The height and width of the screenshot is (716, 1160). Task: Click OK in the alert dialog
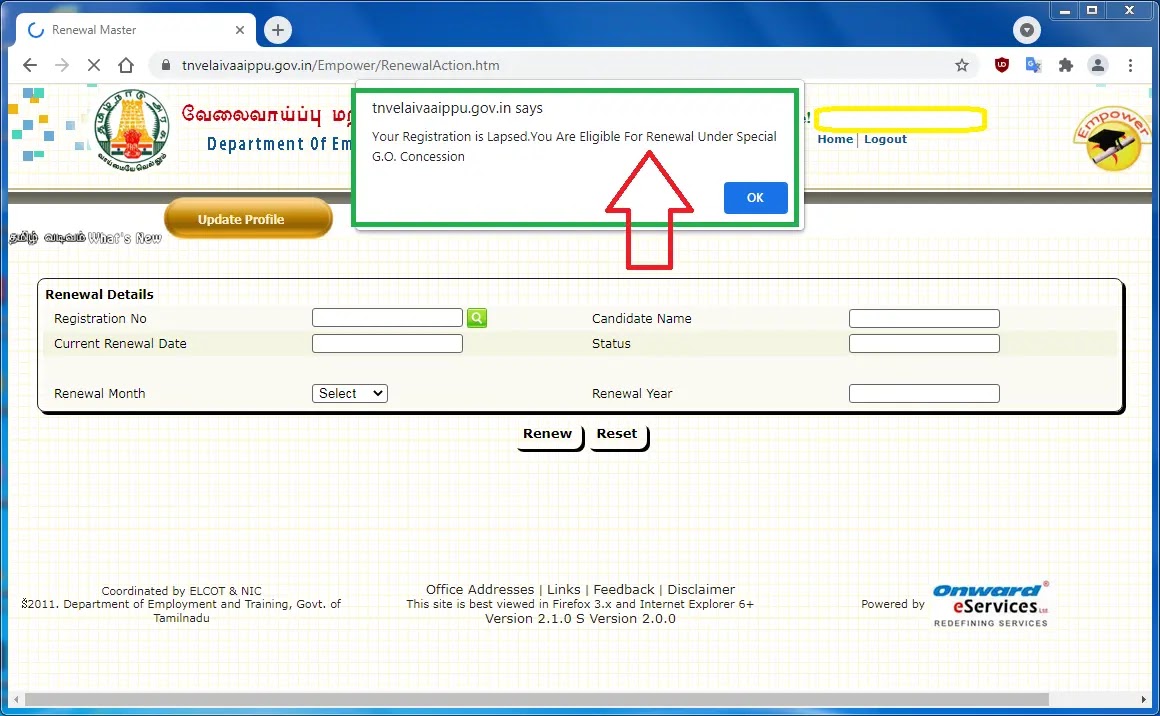pyautogui.click(x=755, y=197)
